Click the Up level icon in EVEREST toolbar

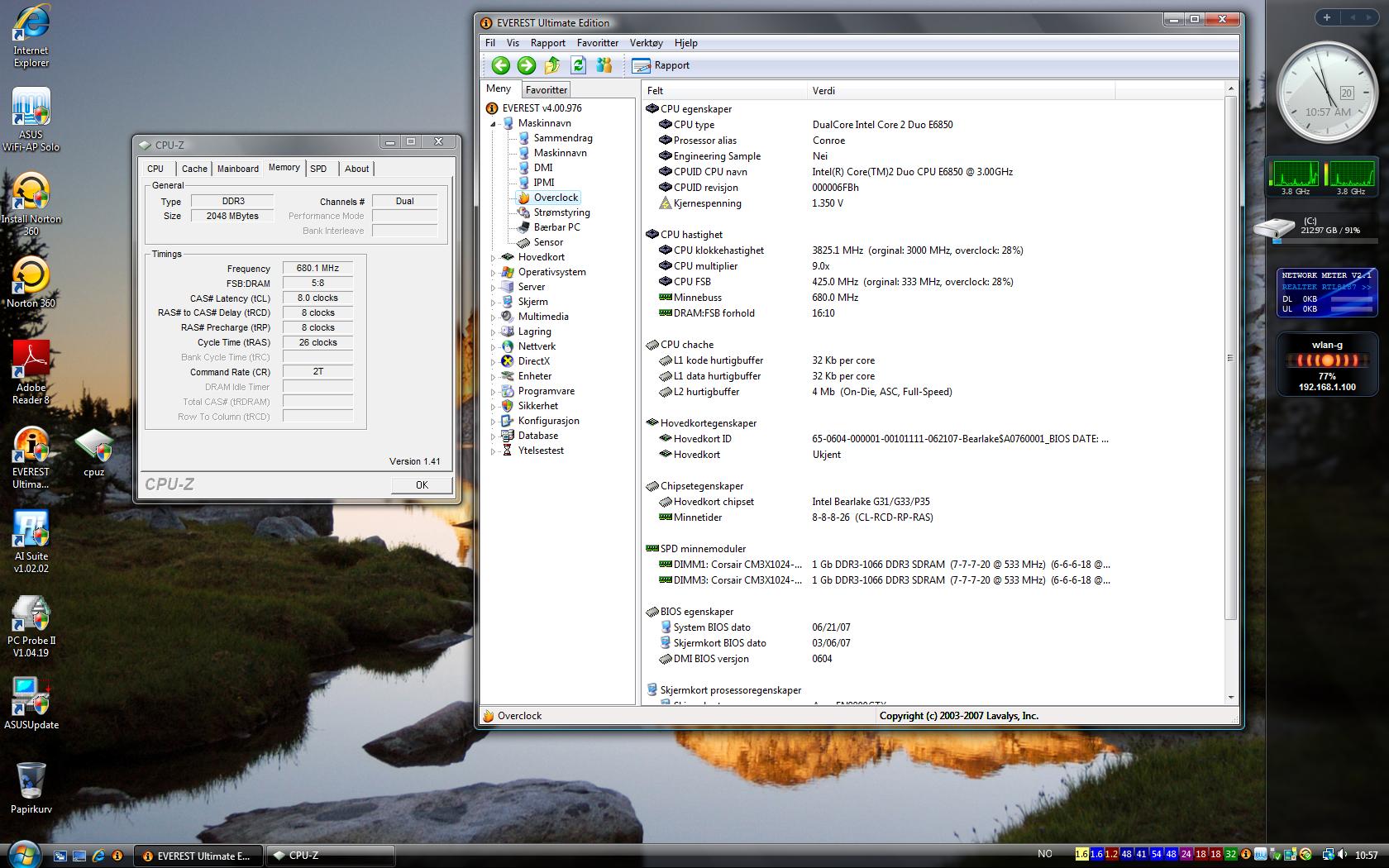(x=552, y=65)
